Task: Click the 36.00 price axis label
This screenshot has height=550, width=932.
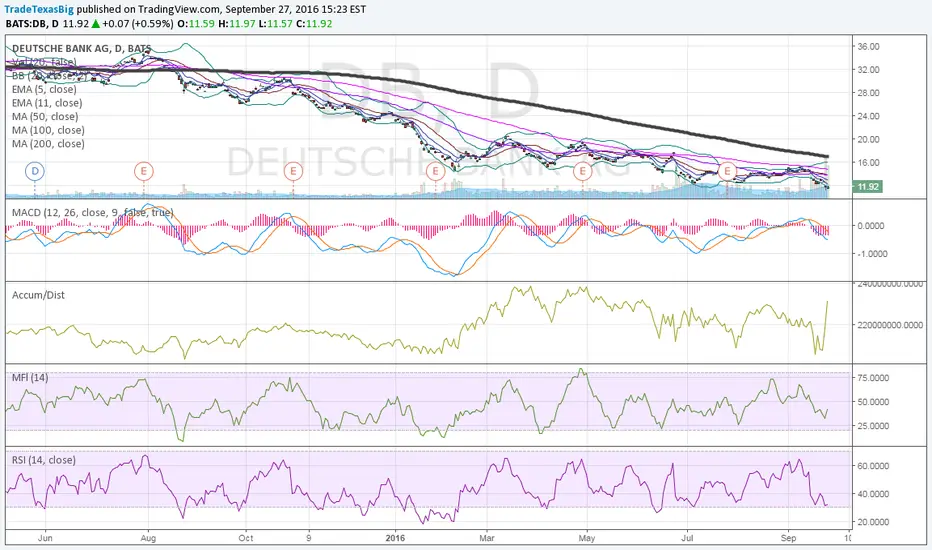Action: (868, 46)
